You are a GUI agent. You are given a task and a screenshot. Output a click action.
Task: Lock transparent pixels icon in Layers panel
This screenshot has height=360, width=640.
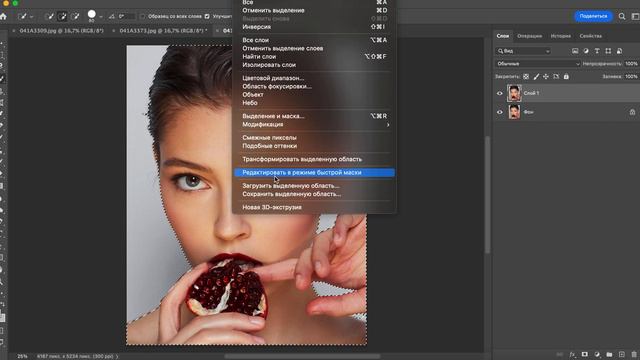pos(526,76)
